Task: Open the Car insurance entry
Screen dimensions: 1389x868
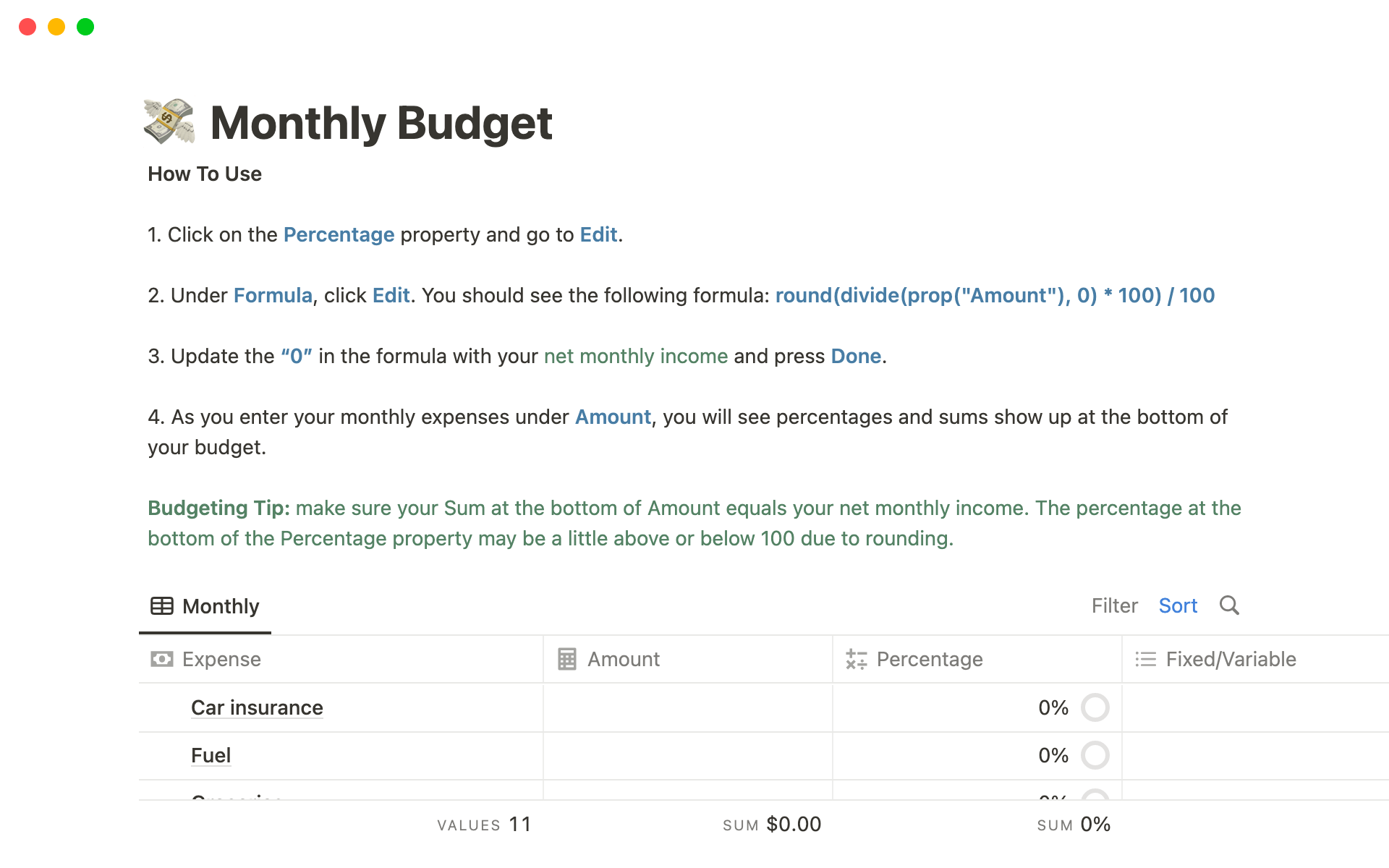Action: 257,707
